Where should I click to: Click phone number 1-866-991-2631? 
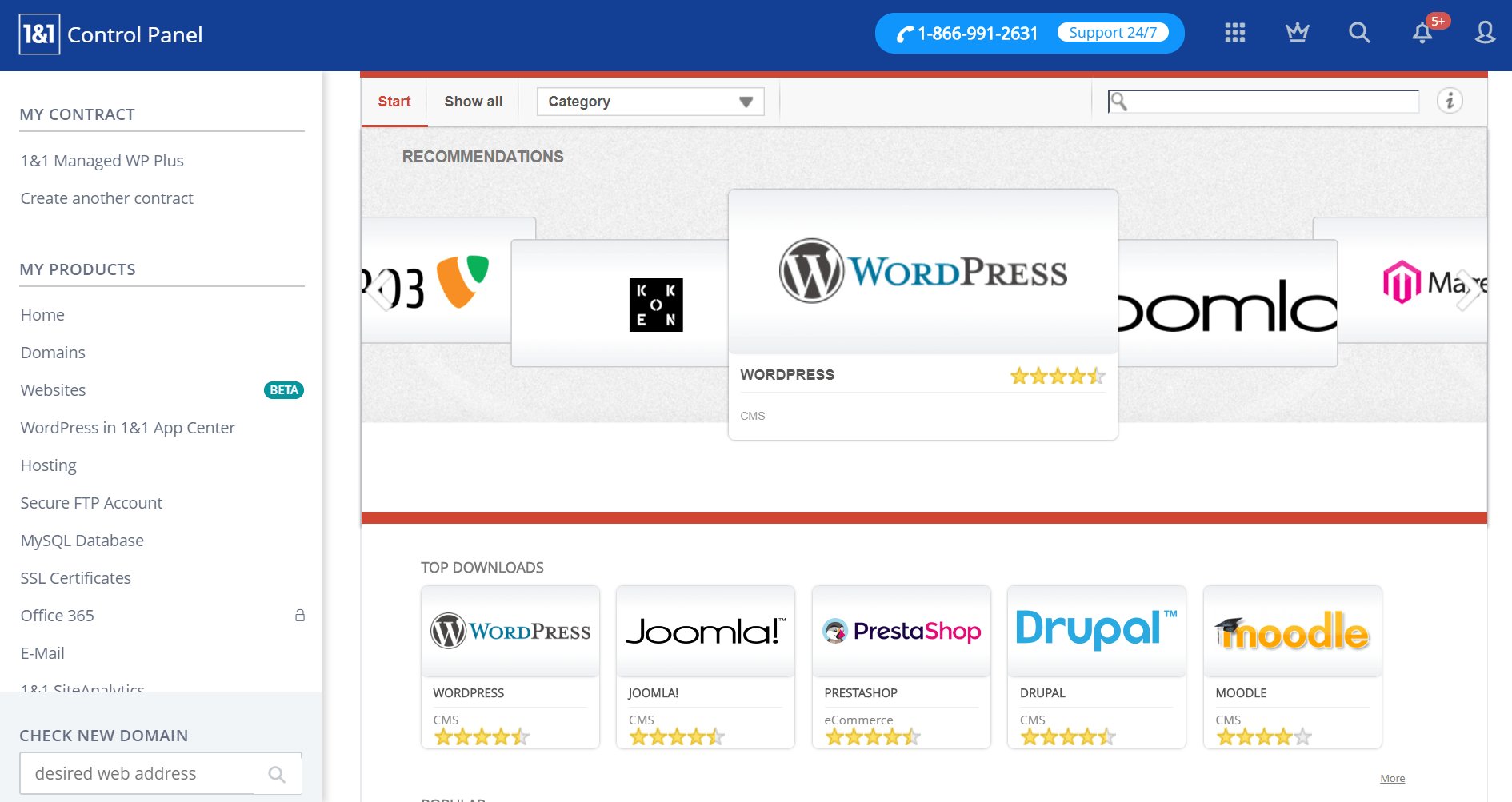(x=978, y=34)
